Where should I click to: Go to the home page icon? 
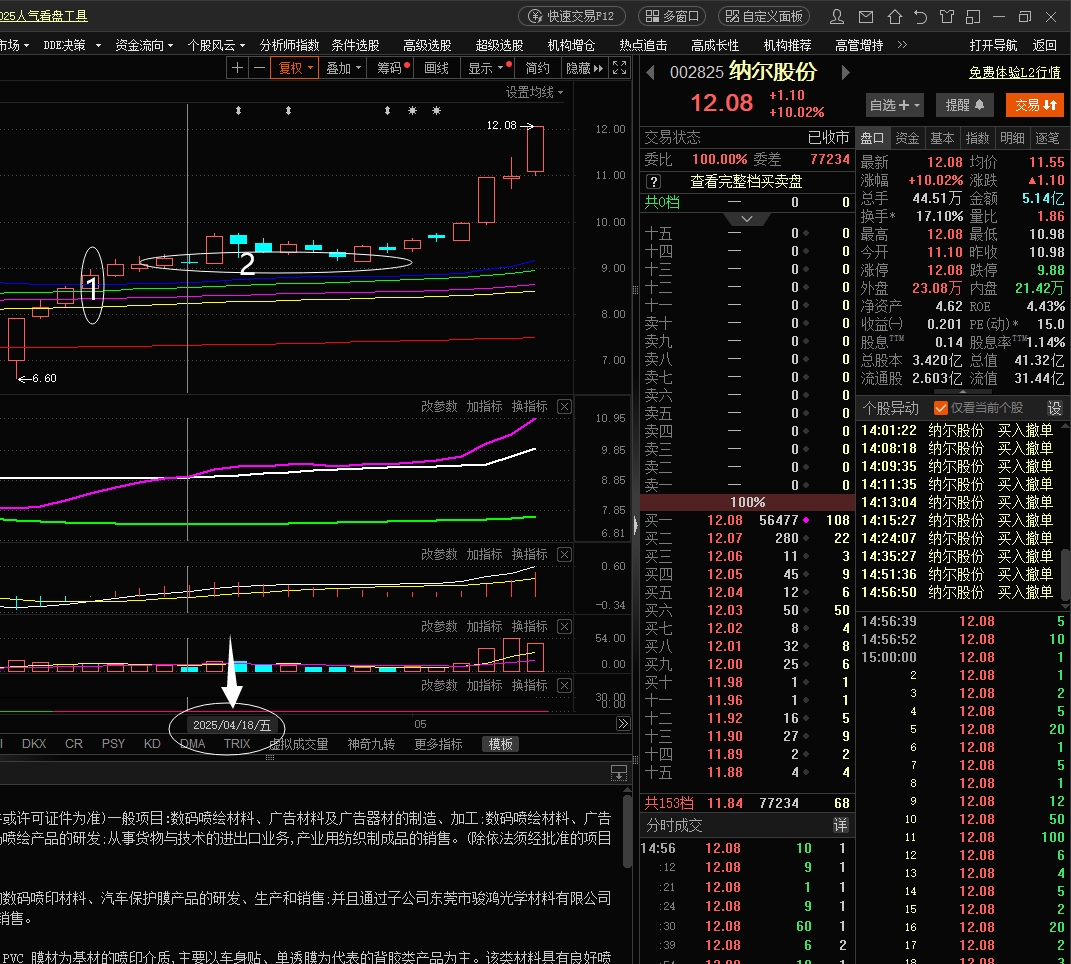pyautogui.click(x=894, y=16)
